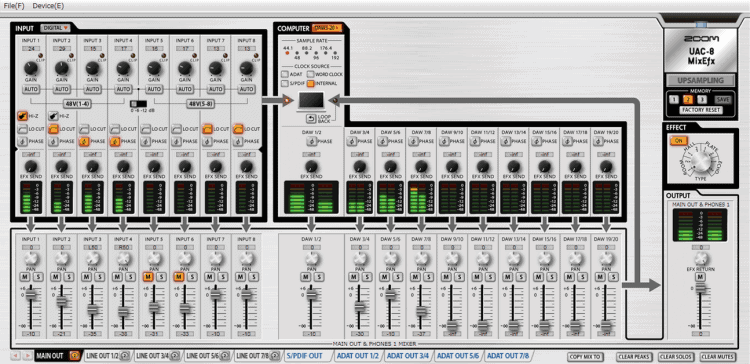
Task: Click the Line Out 1/2 link icon
Action: [125, 356]
